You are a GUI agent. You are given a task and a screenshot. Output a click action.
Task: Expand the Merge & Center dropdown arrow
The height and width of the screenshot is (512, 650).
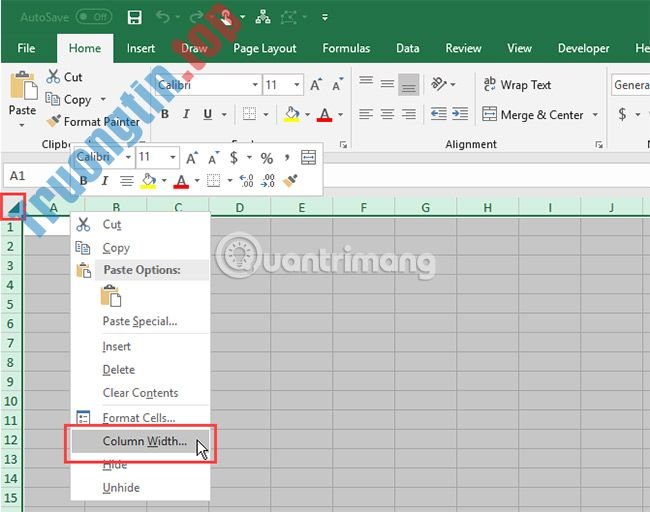595,114
